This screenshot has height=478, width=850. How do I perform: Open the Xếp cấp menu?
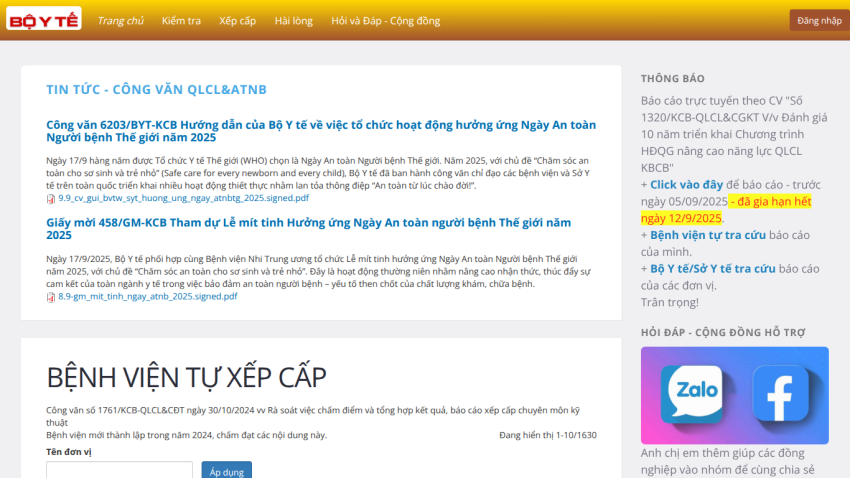pos(237,21)
